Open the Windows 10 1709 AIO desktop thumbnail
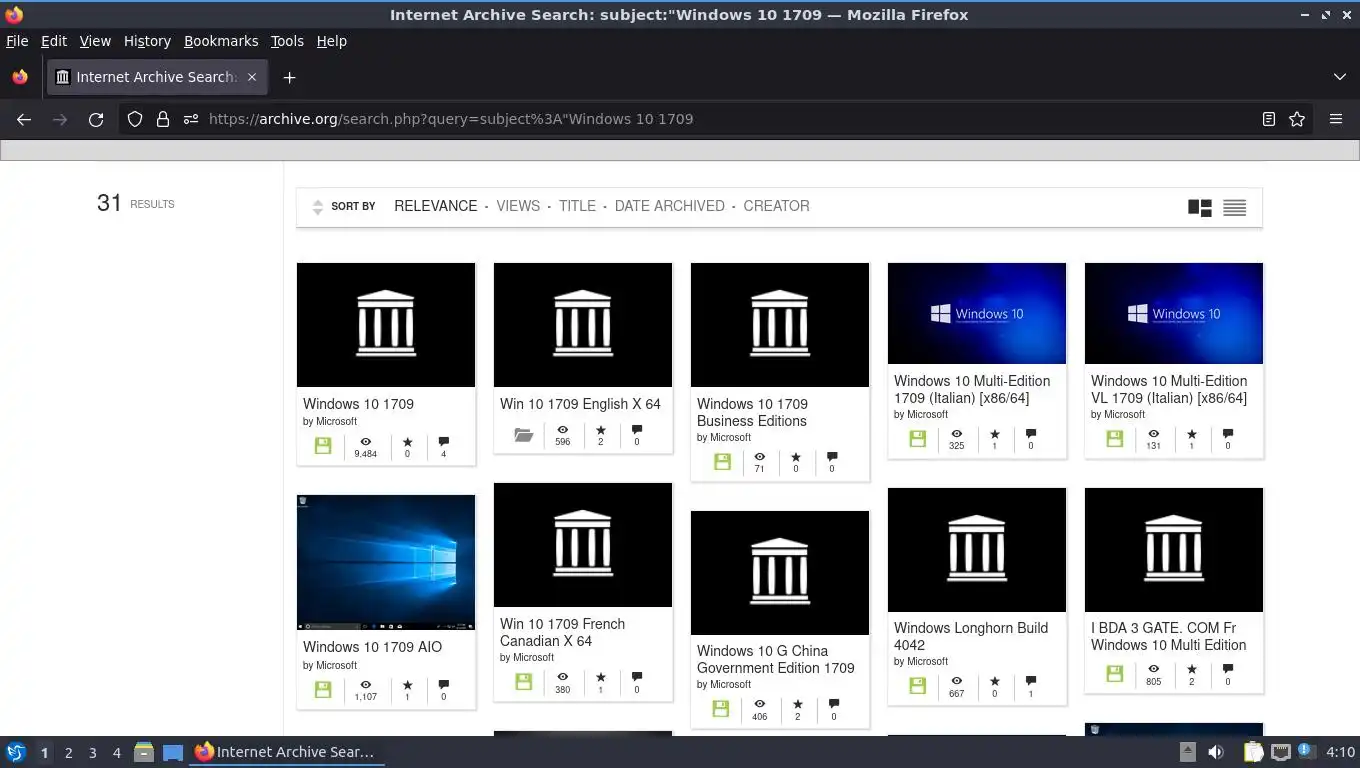1360x768 pixels. (x=386, y=562)
